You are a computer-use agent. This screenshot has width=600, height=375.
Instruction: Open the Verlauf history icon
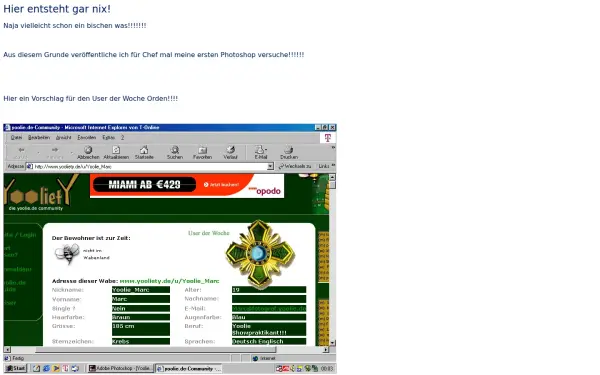(230, 150)
